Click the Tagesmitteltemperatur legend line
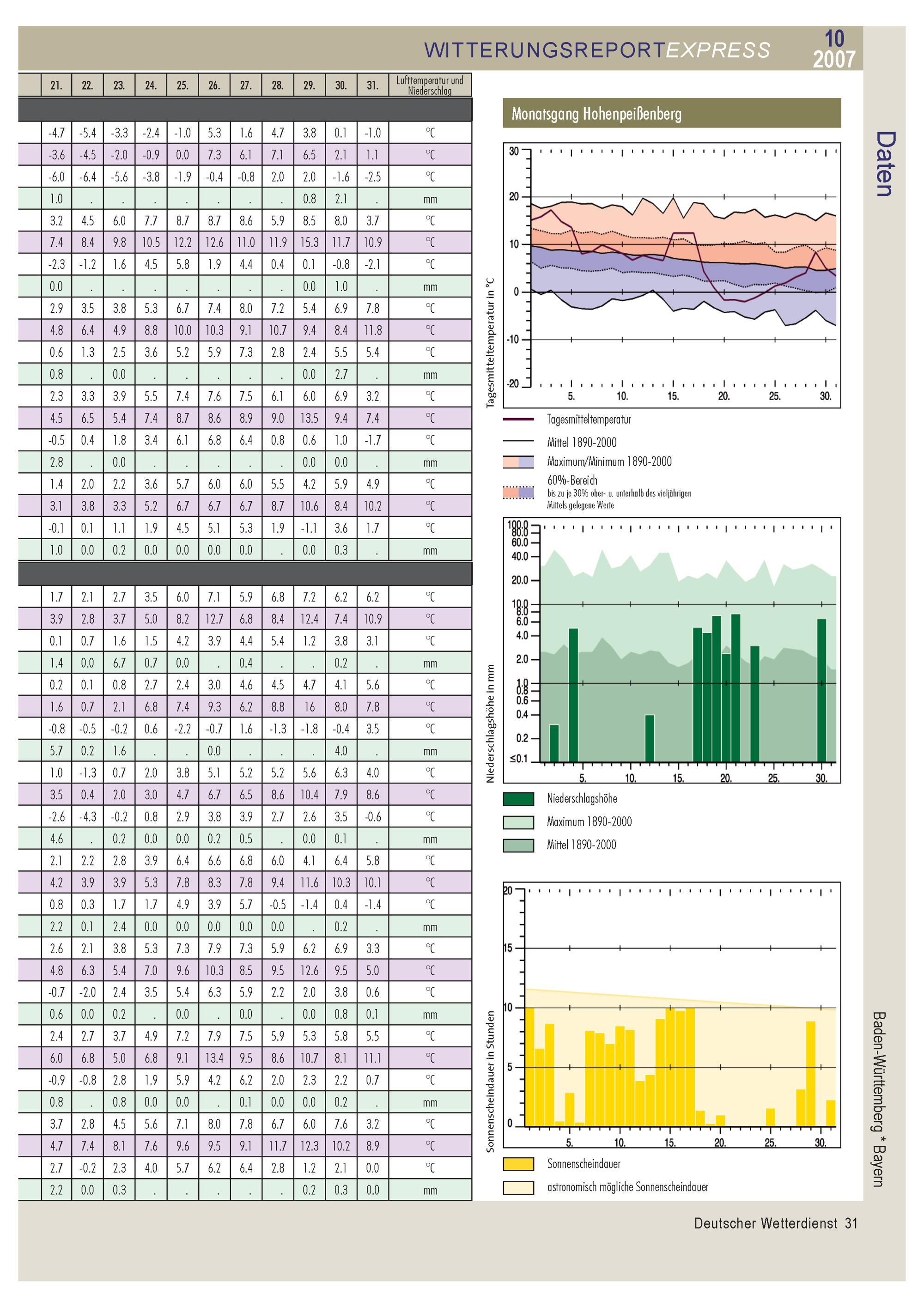Viewport: 924px width, 1307px height. pyautogui.click(x=518, y=419)
